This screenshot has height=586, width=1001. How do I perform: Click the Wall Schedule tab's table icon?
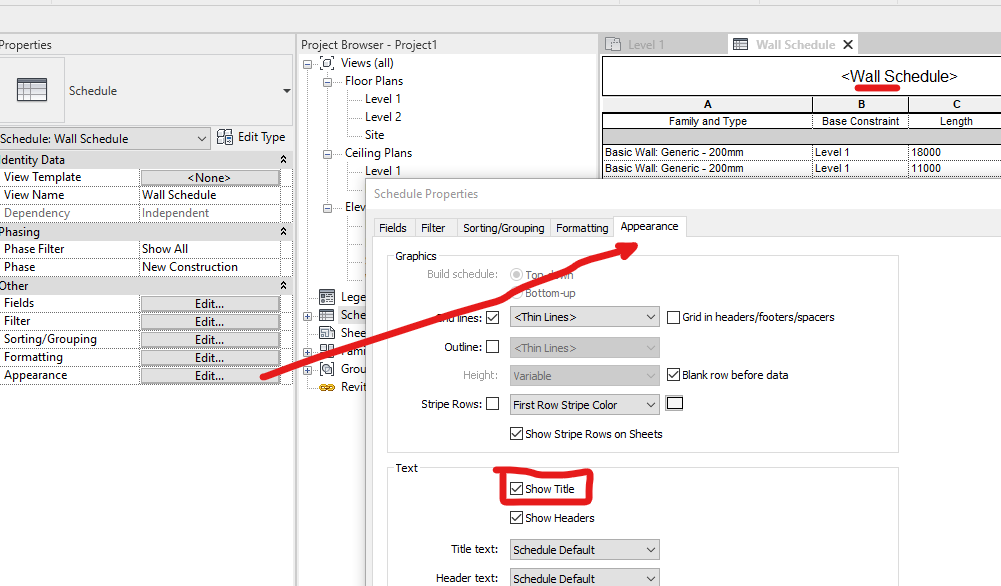tap(741, 44)
